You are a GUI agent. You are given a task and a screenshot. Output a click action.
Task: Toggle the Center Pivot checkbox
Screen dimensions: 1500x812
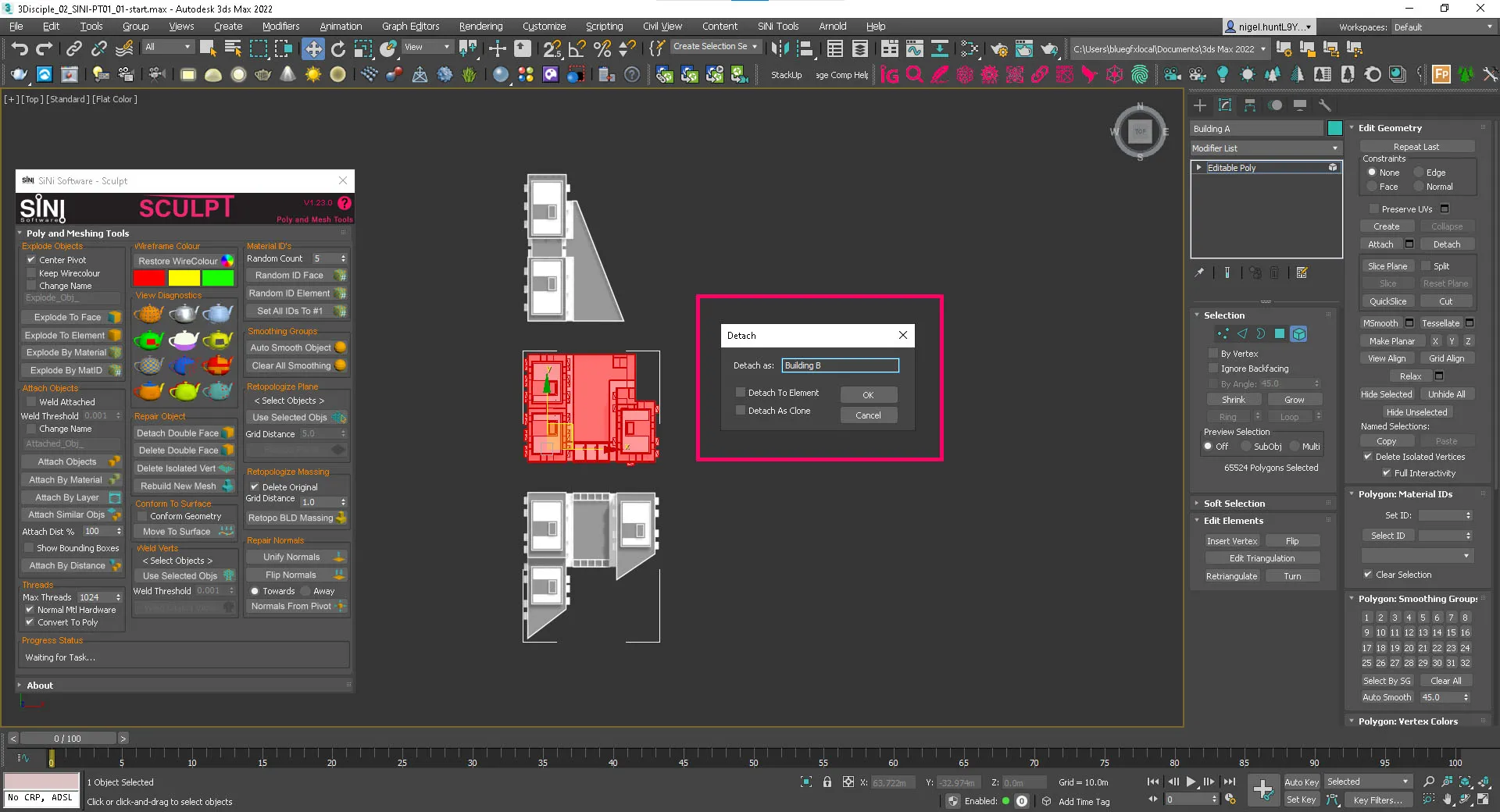(x=31, y=260)
